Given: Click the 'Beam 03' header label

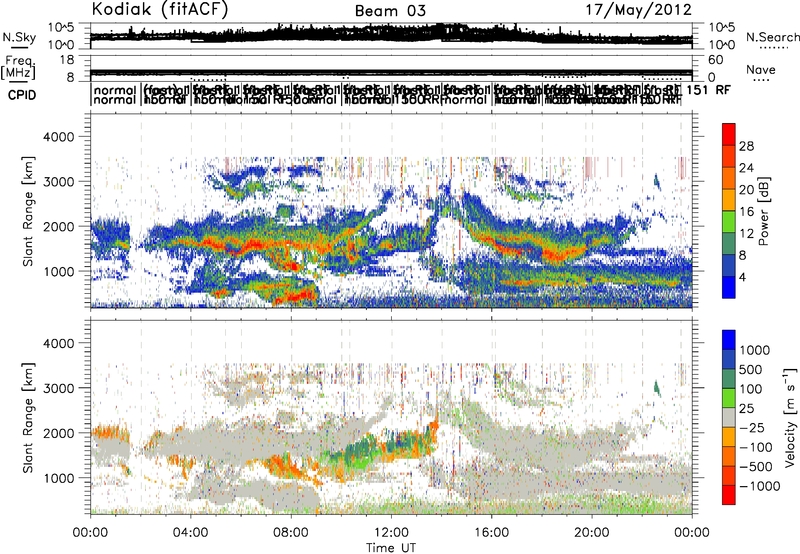Looking at the screenshot, I should click(390, 11).
